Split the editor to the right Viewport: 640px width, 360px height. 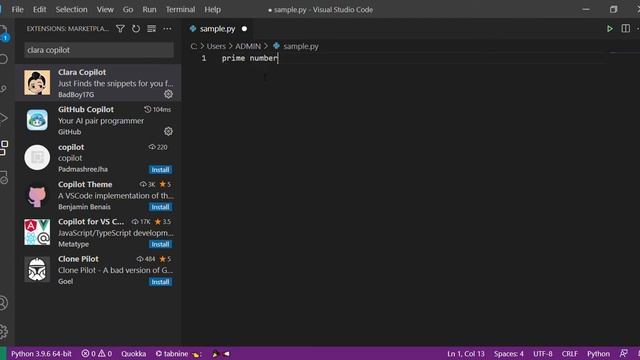pyautogui.click(x=625, y=29)
